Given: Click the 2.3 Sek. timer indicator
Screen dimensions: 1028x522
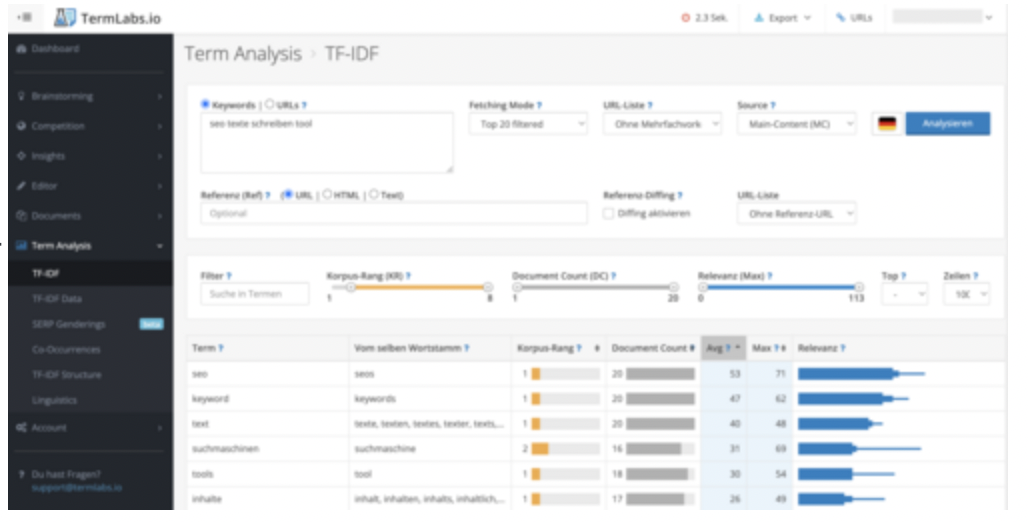Looking at the screenshot, I should (705, 18).
